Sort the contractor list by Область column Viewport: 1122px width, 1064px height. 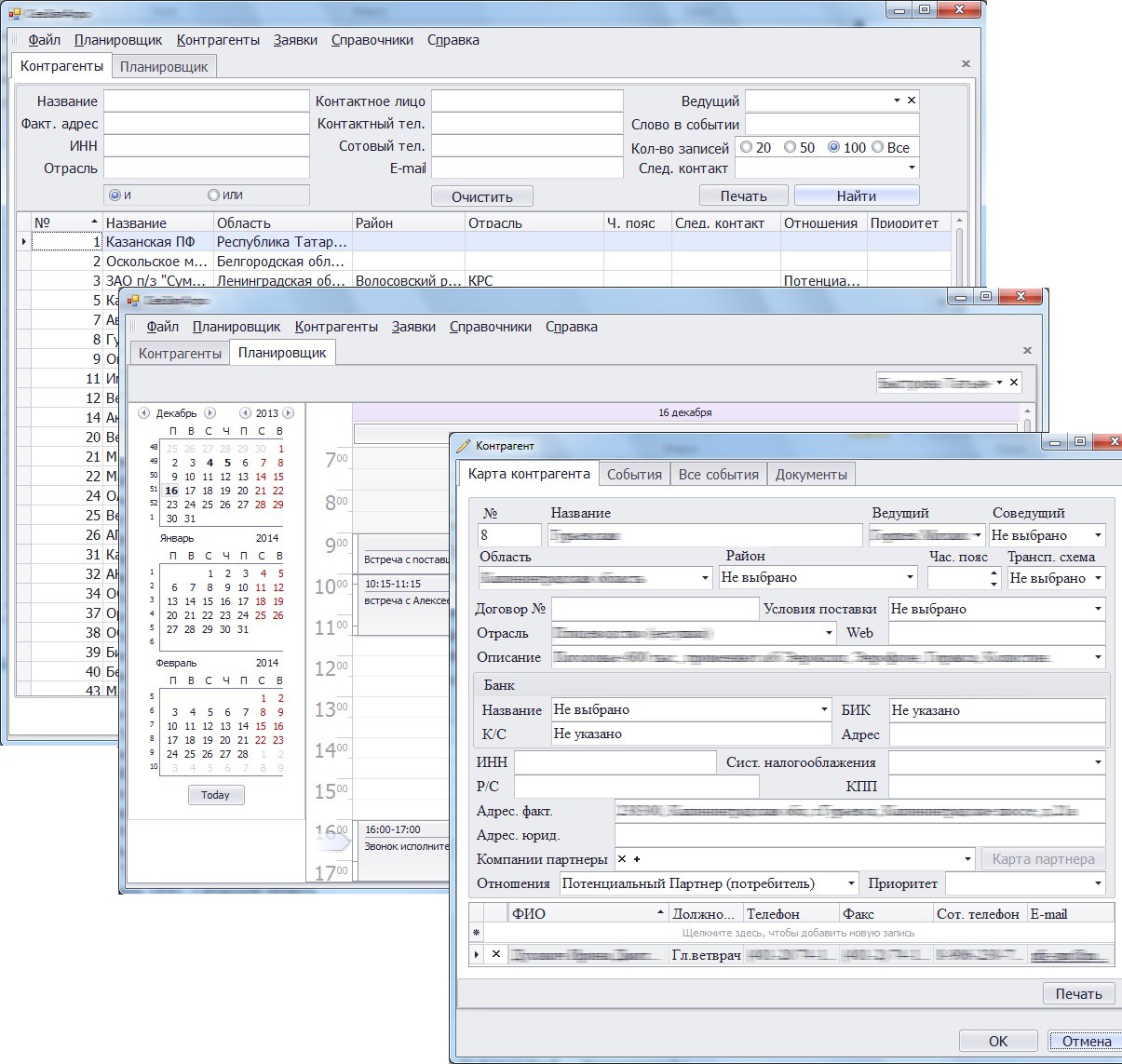(282, 222)
